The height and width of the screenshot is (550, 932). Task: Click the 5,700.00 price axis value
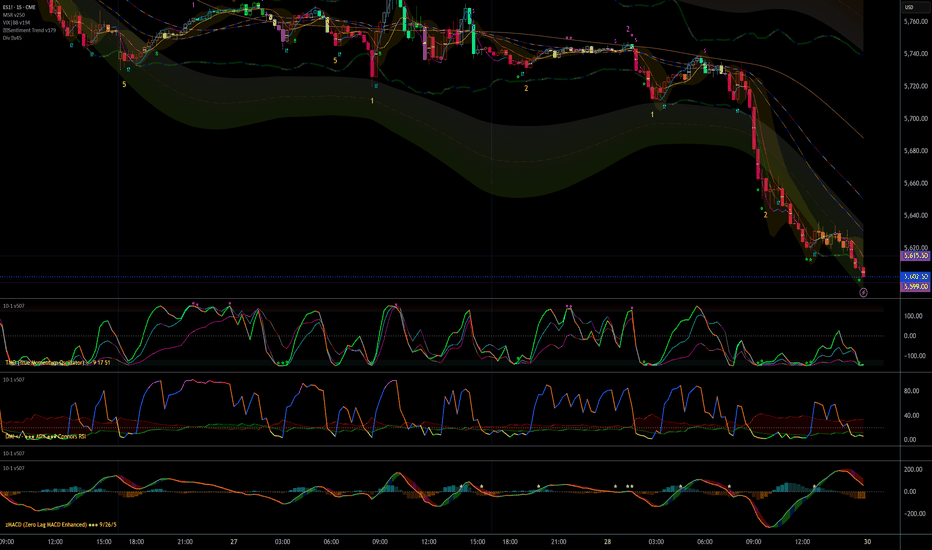click(x=915, y=119)
